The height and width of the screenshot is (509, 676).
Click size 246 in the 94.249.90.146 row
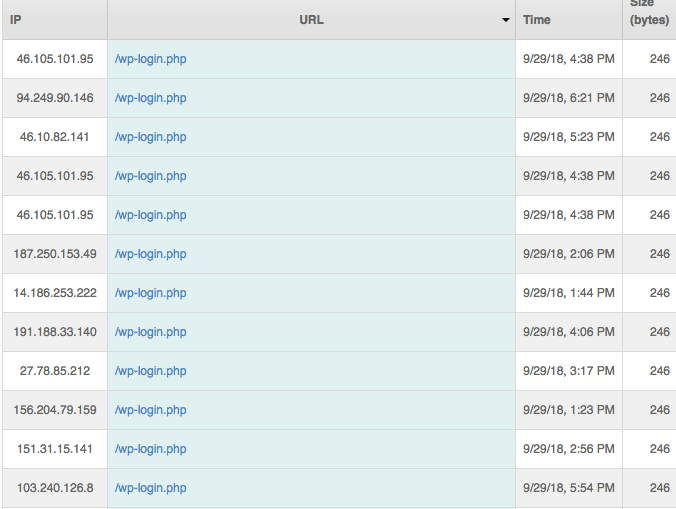[x=660, y=98]
